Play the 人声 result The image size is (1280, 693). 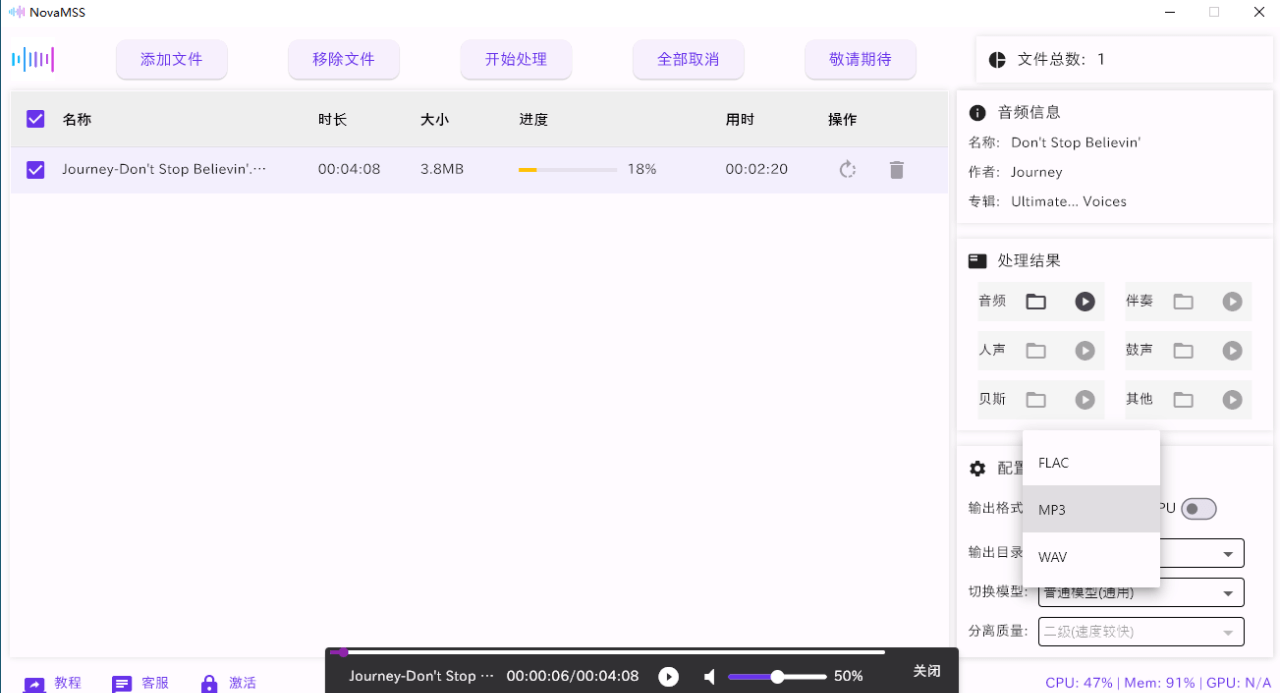pos(1085,350)
